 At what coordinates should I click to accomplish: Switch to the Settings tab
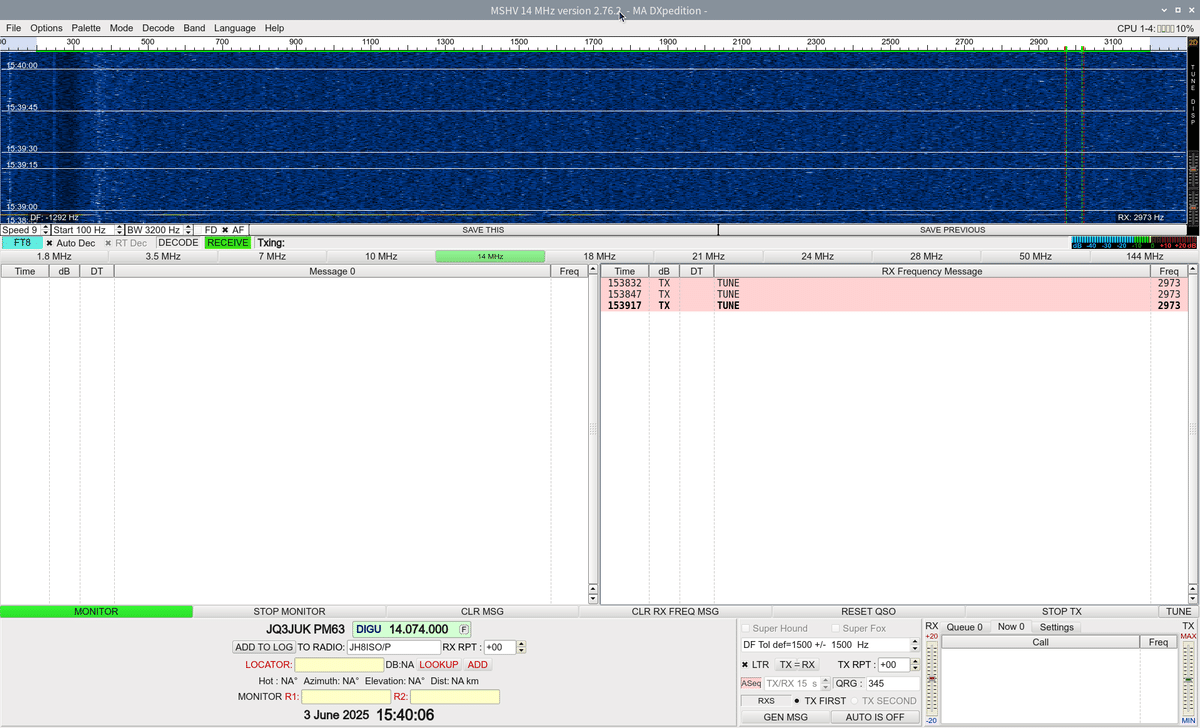pyautogui.click(x=1057, y=627)
